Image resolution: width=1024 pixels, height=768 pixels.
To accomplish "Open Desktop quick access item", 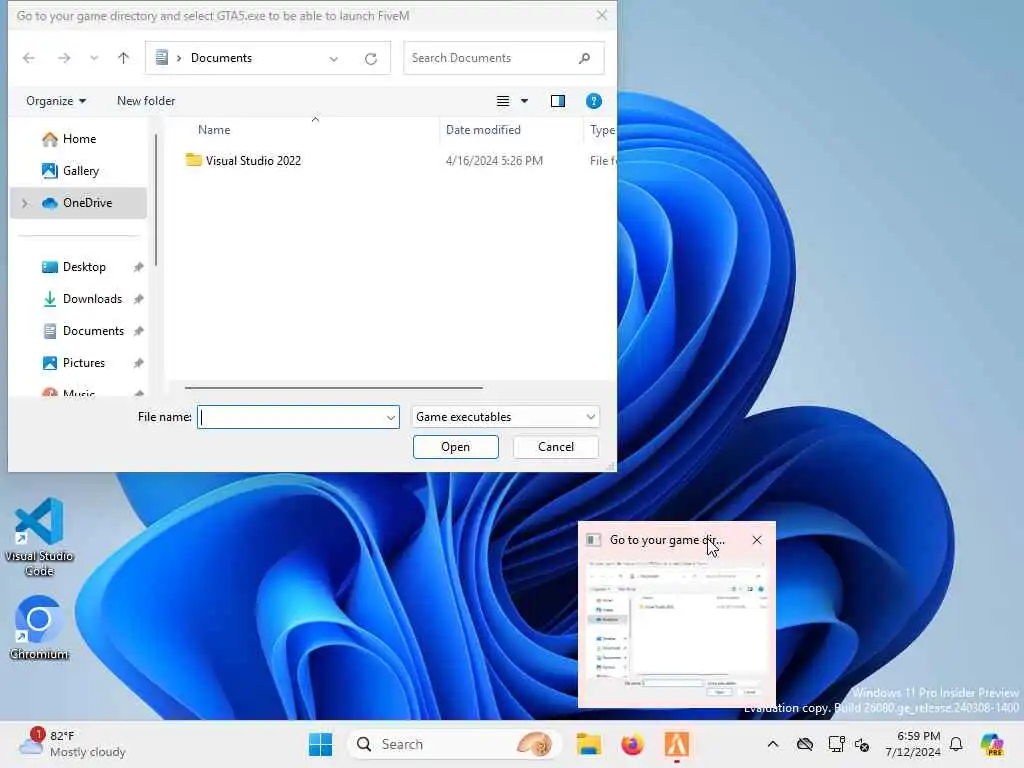I will (84, 267).
